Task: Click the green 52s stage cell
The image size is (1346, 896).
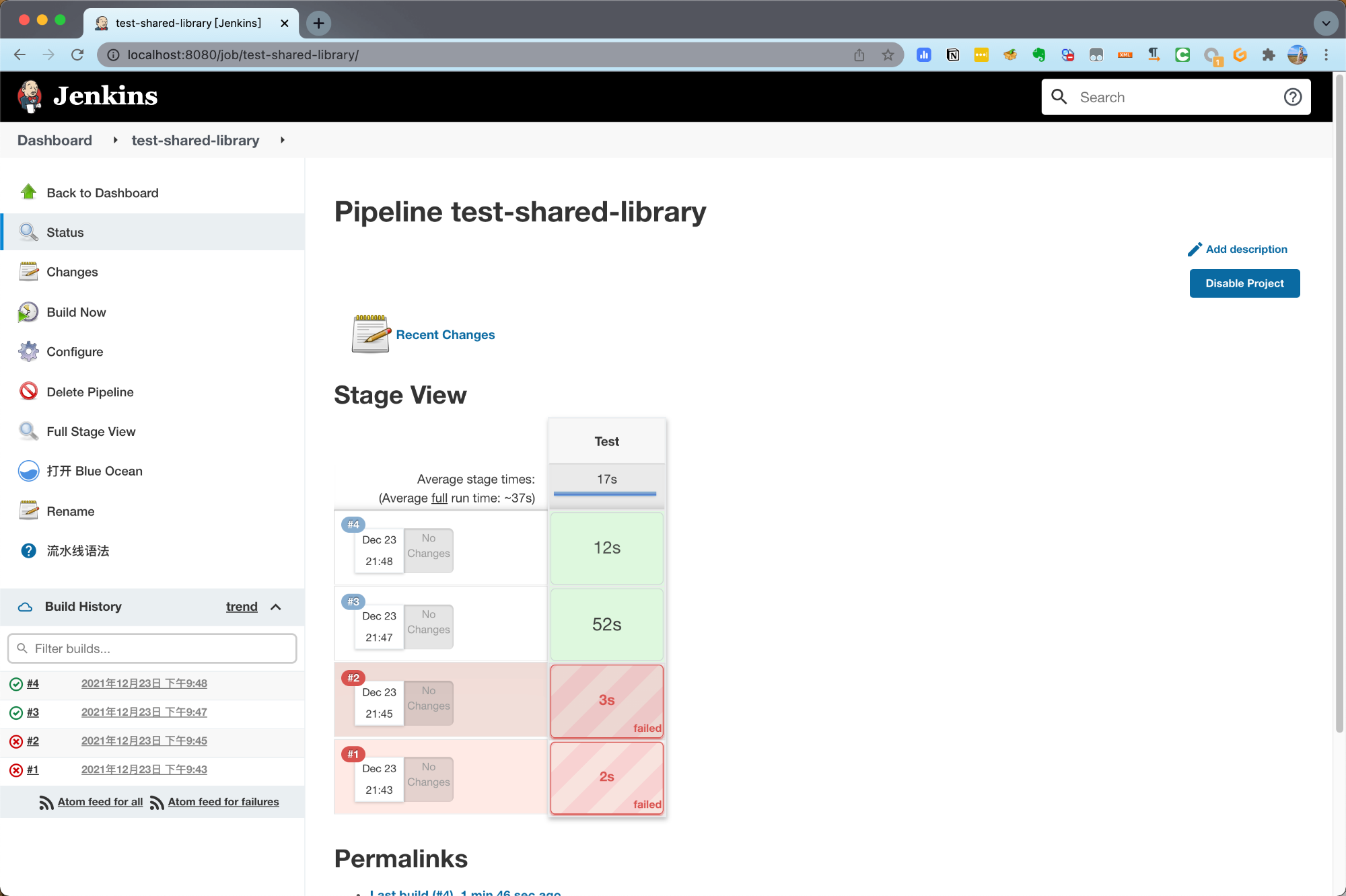Action: pyautogui.click(x=606, y=624)
